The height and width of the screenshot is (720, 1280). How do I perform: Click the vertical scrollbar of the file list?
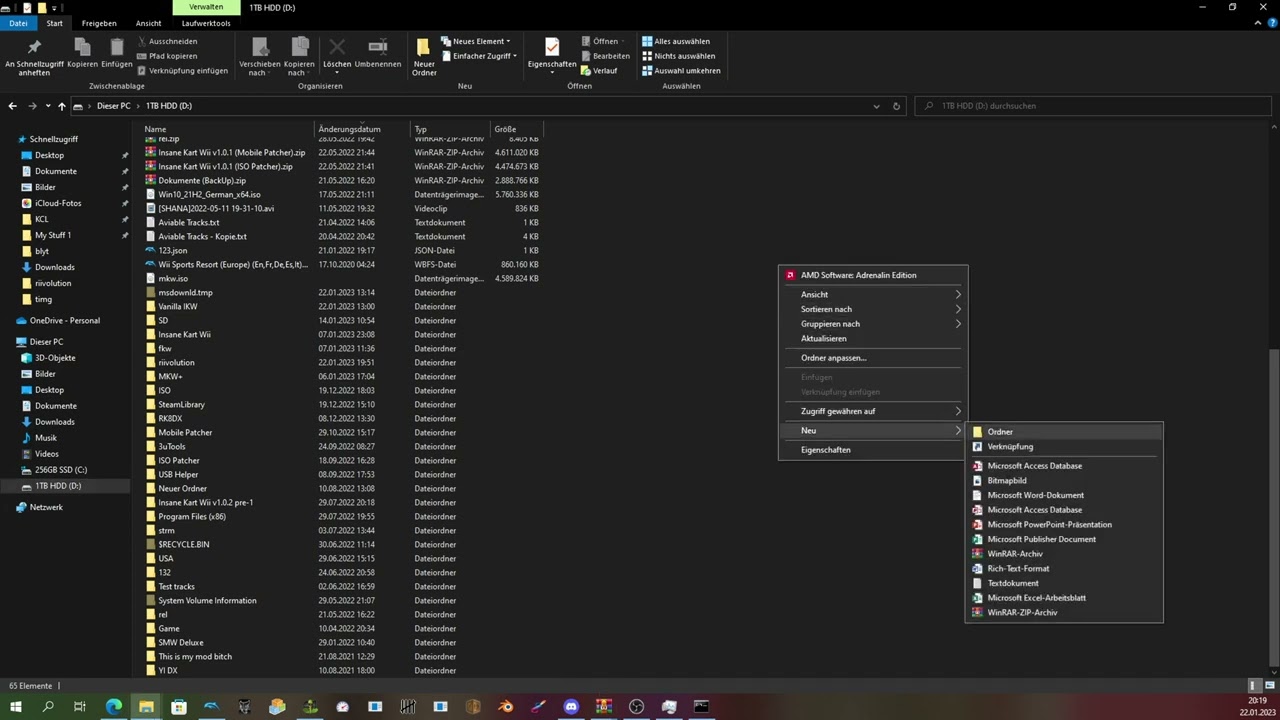(1273, 510)
